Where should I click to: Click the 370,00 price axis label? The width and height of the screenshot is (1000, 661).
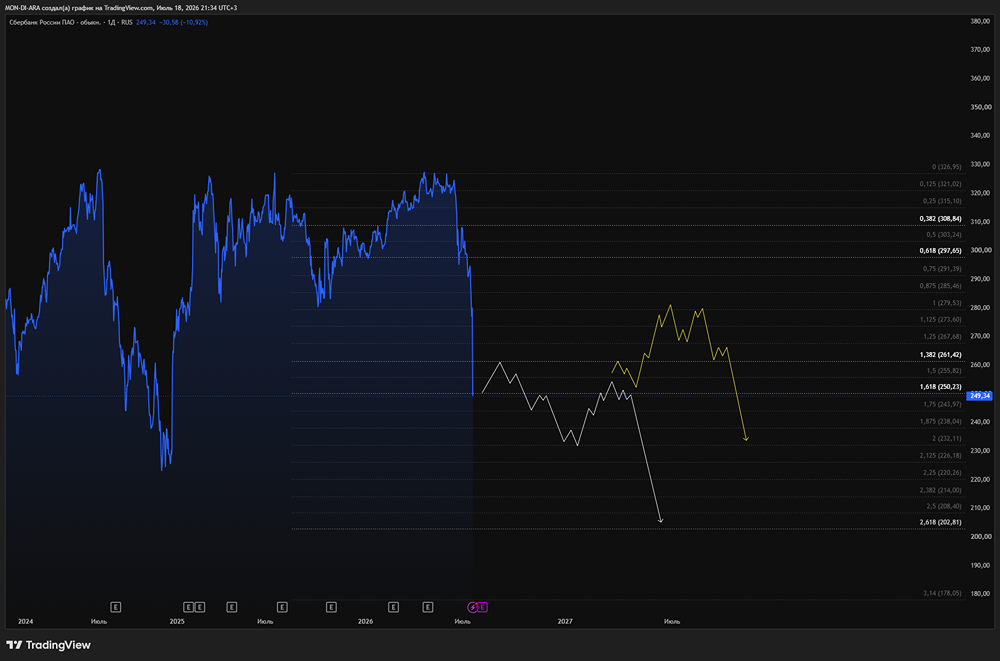(x=980, y=50)
